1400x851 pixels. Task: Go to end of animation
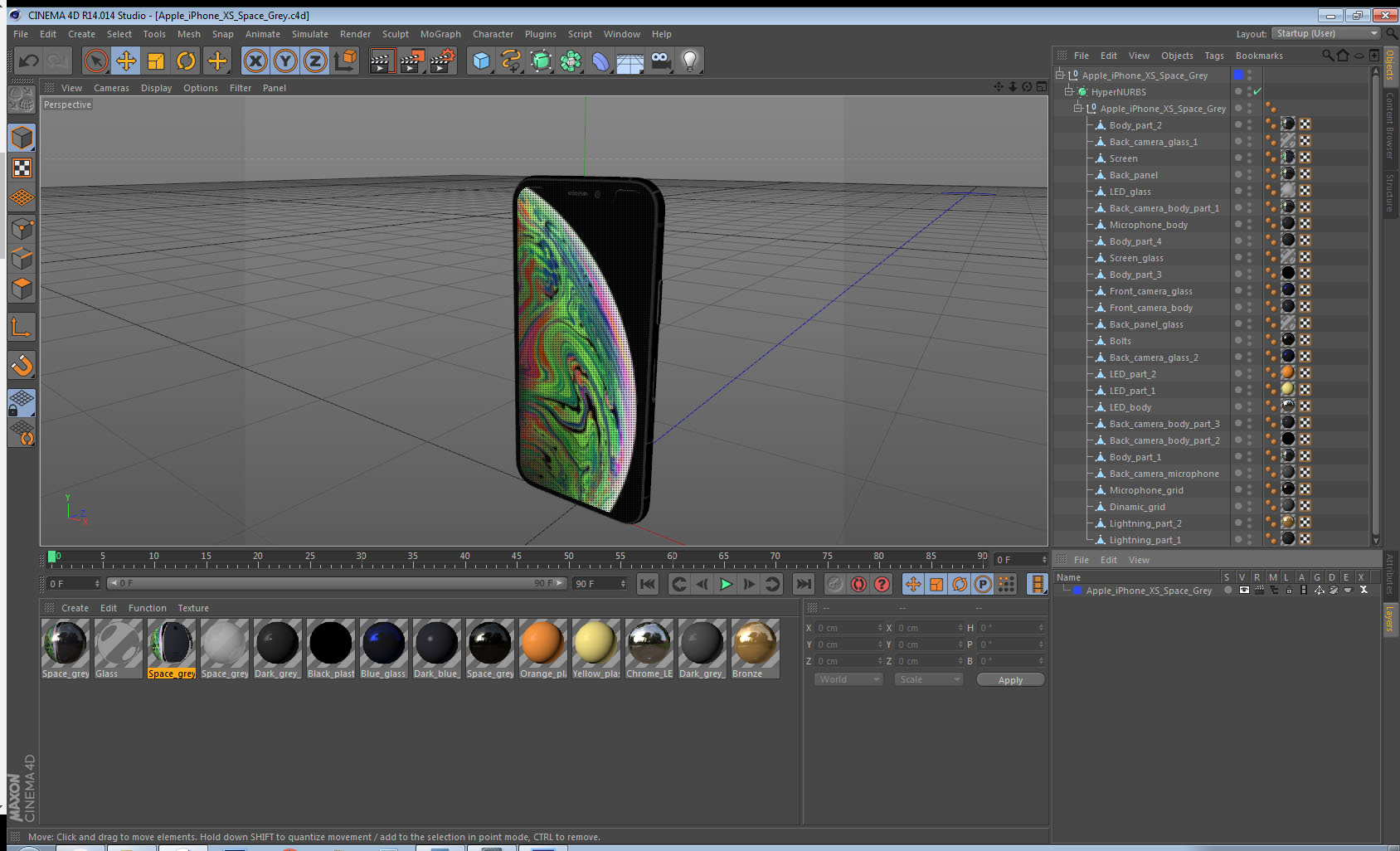pos(804,584)
